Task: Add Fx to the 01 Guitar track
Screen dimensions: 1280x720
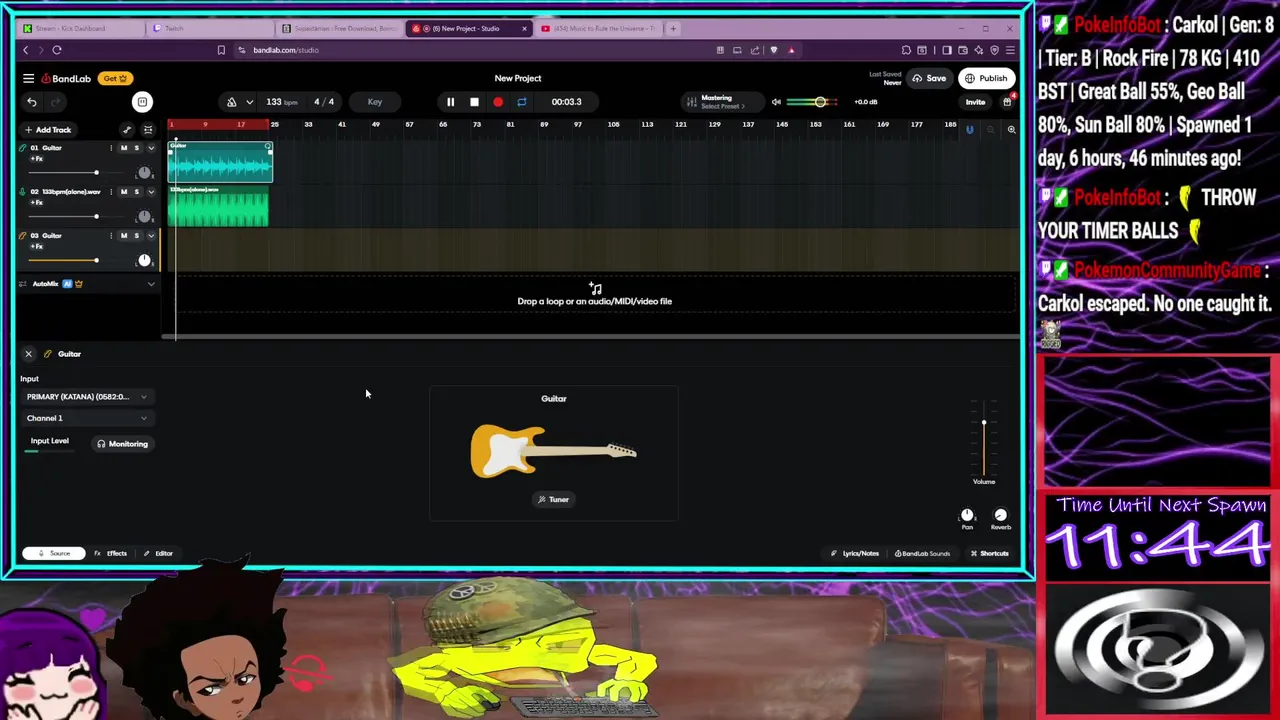Action: pyautogui.click(x=36, y=159)
